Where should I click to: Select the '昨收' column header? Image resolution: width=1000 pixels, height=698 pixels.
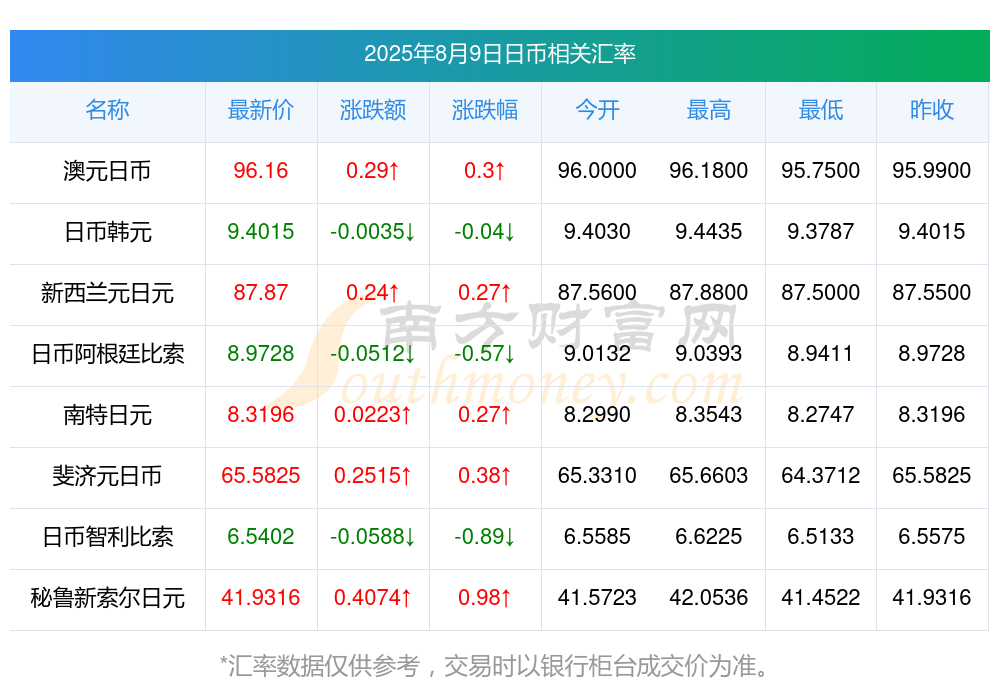coord(932,110)
